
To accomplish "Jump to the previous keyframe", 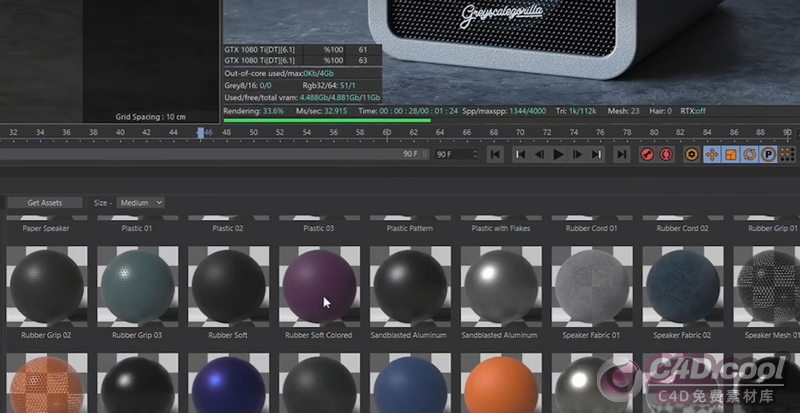I will 520,154.
